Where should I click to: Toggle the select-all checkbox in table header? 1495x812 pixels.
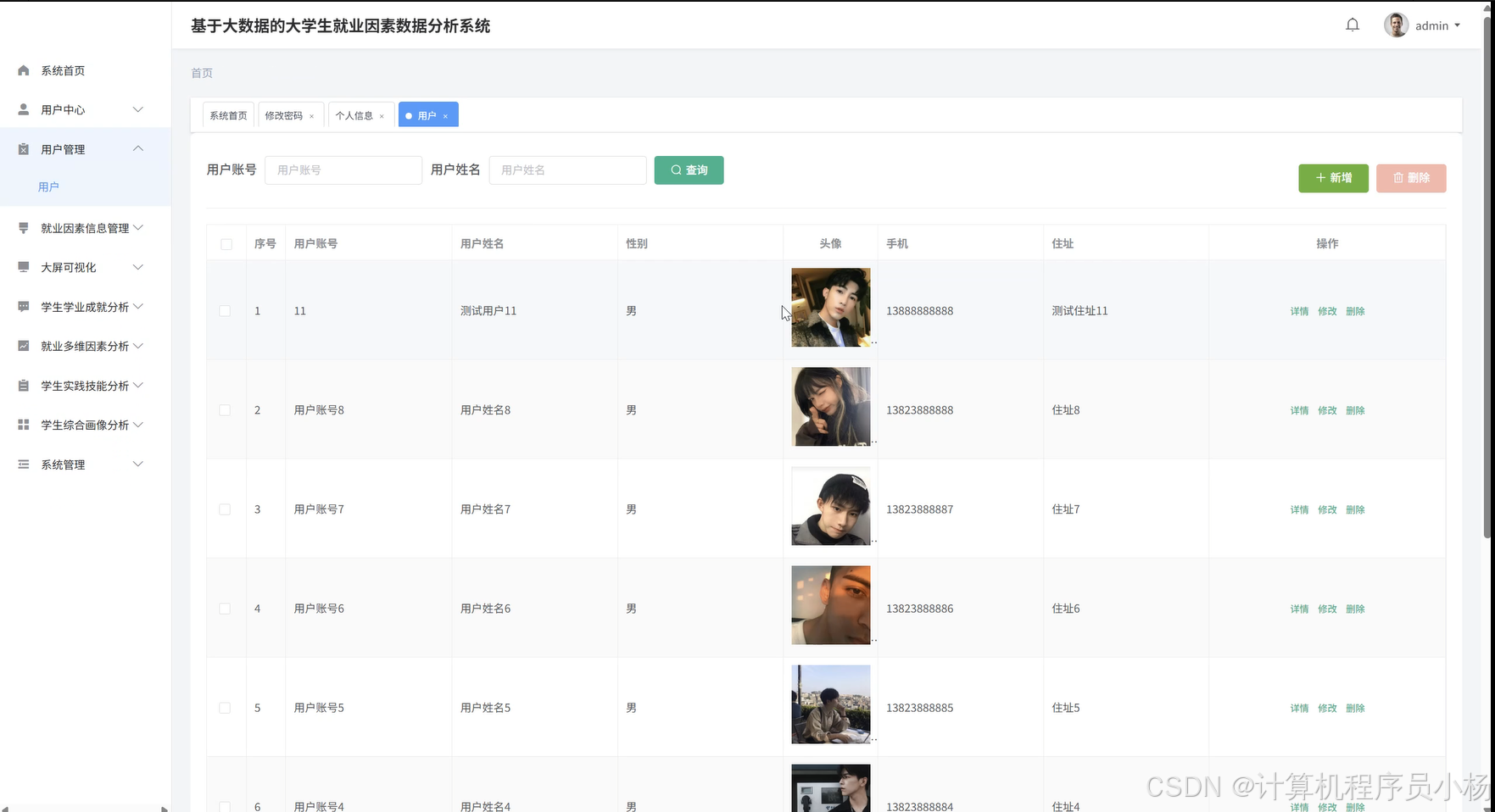(226, 244)
